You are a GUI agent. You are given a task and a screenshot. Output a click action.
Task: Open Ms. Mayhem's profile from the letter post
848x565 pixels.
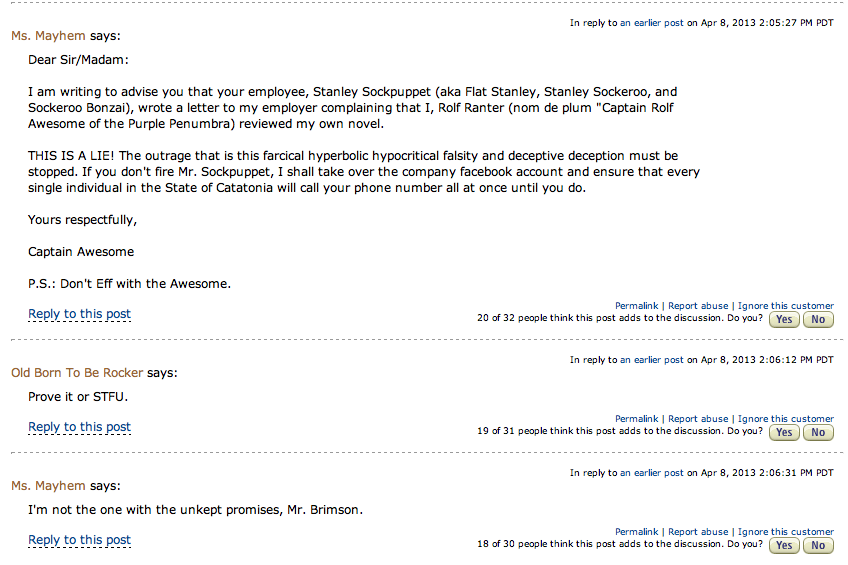[x=48, y=36]
